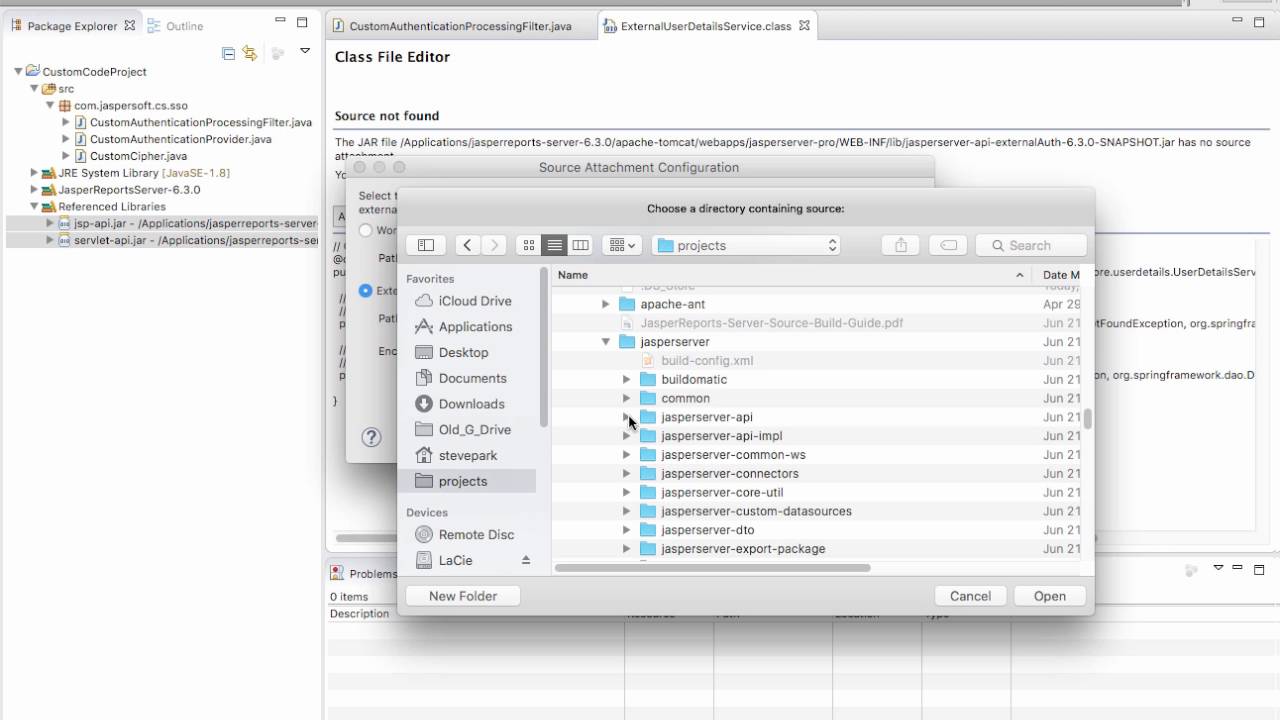Expand the jasperserver-api-impl folder
The height and width of the screenshot is (720, 1280).
tap(626, 436)
